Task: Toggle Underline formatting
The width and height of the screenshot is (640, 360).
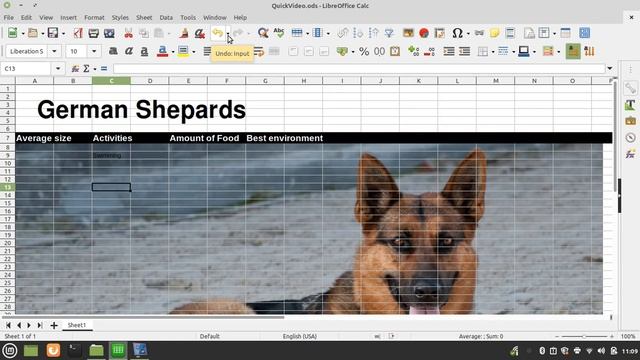Action: tap(144, 51)
